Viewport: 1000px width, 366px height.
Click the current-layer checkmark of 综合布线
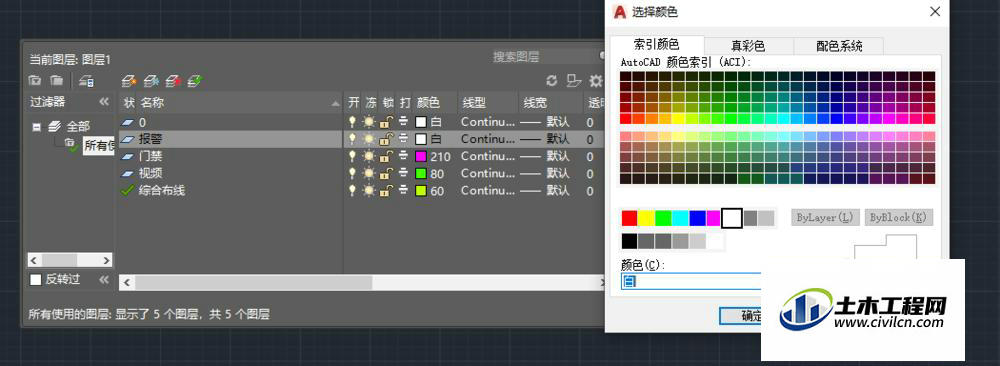128,190
